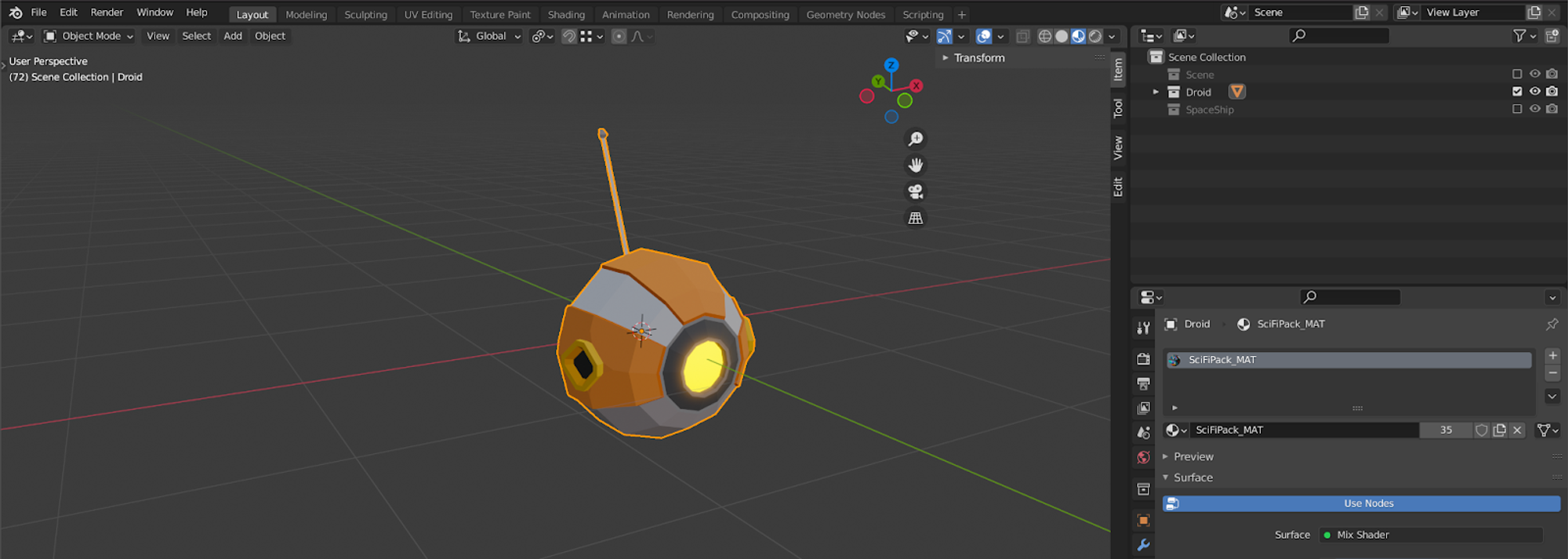Add a new material slot with plus
Screen dimensions: 1568x559
tap(1552, 356)
